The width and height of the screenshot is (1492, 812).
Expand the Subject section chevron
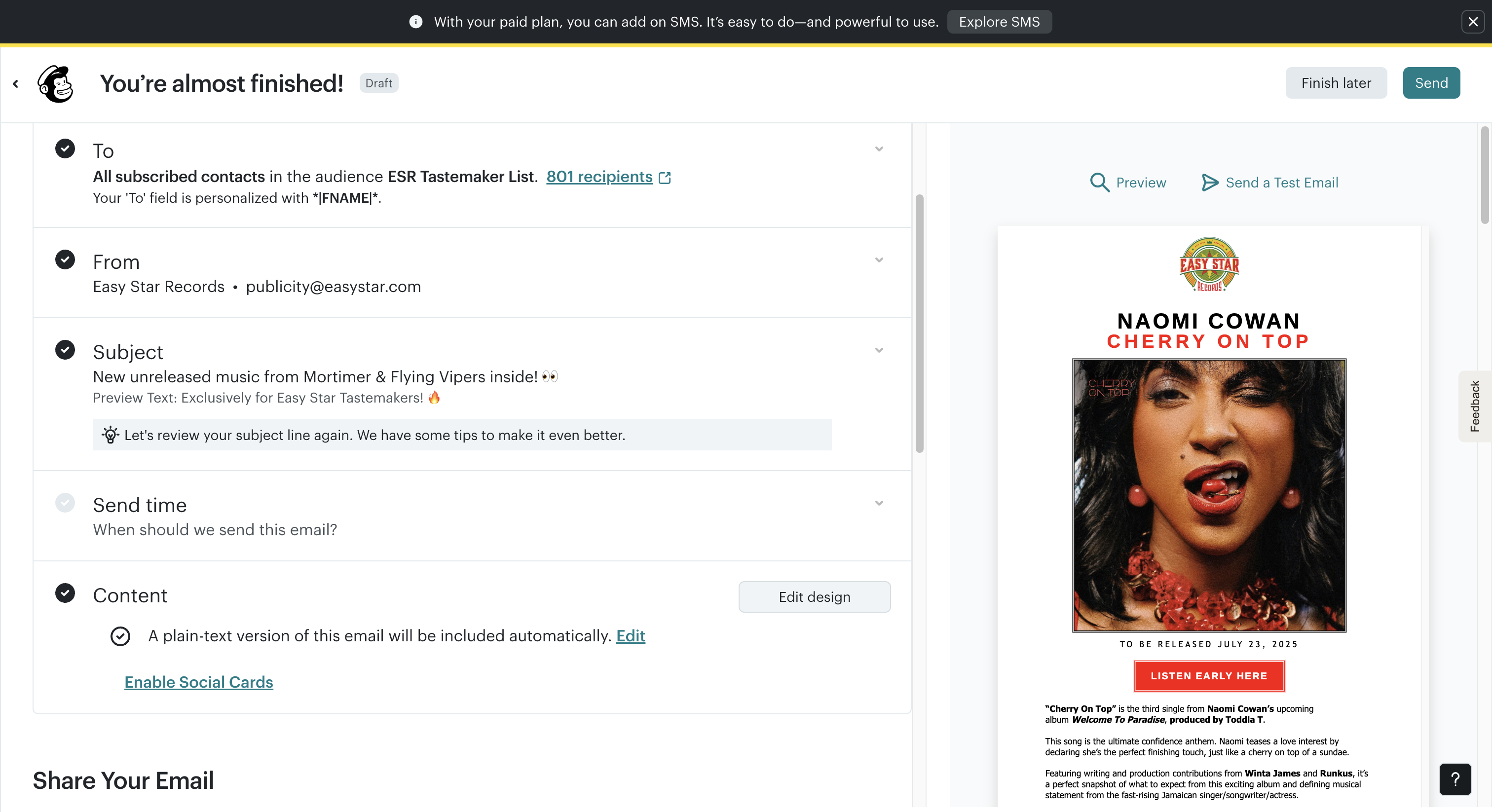pyautogui.click(x=879, y=350)
